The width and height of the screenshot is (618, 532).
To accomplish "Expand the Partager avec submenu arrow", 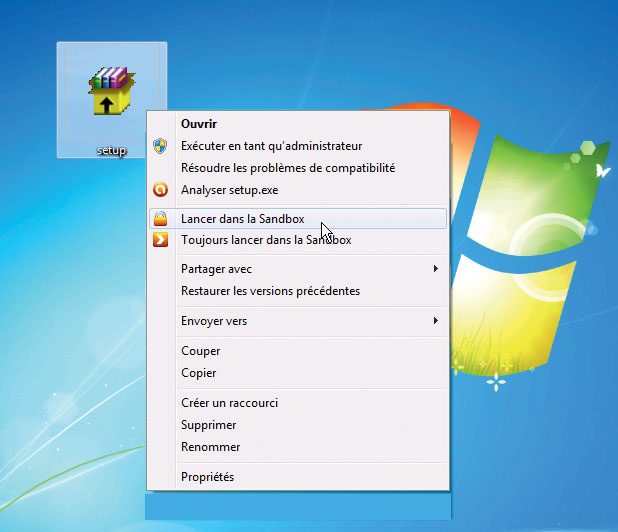I will [435, 269].
